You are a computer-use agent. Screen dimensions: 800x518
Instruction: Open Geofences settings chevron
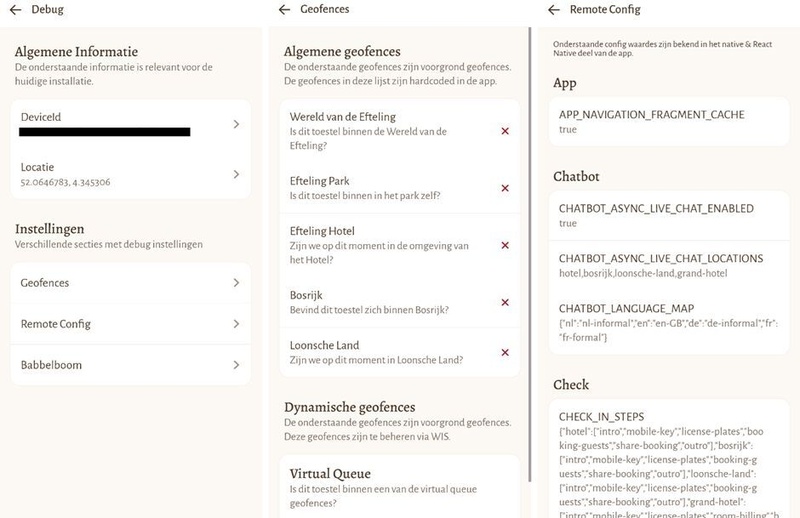(x=236, y=283)
